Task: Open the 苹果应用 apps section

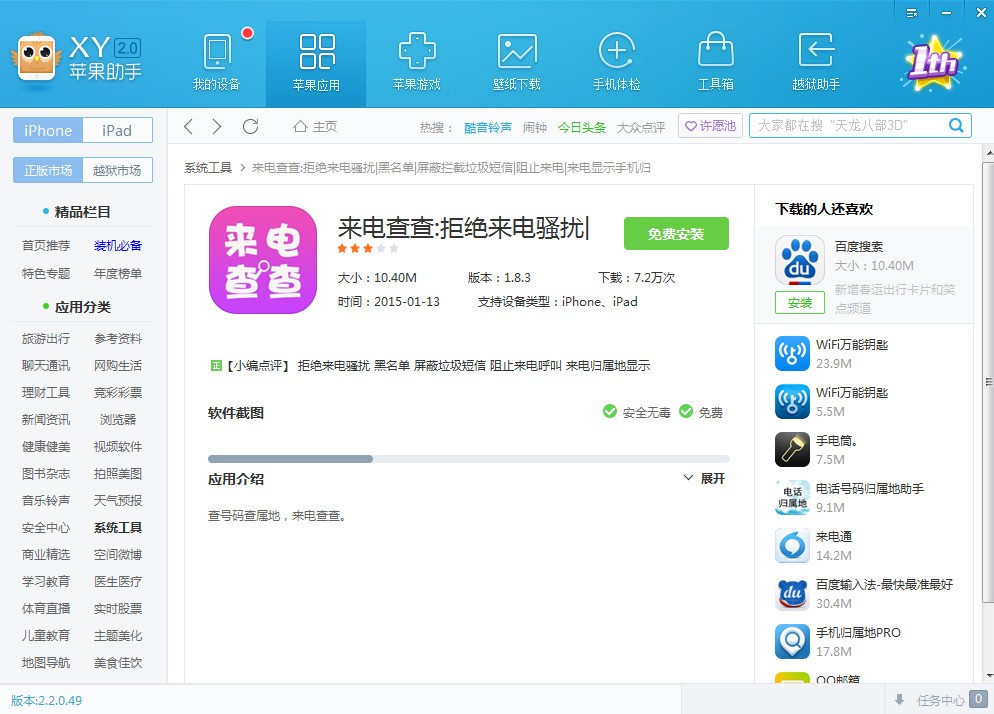Action: [x=316, y=63]
